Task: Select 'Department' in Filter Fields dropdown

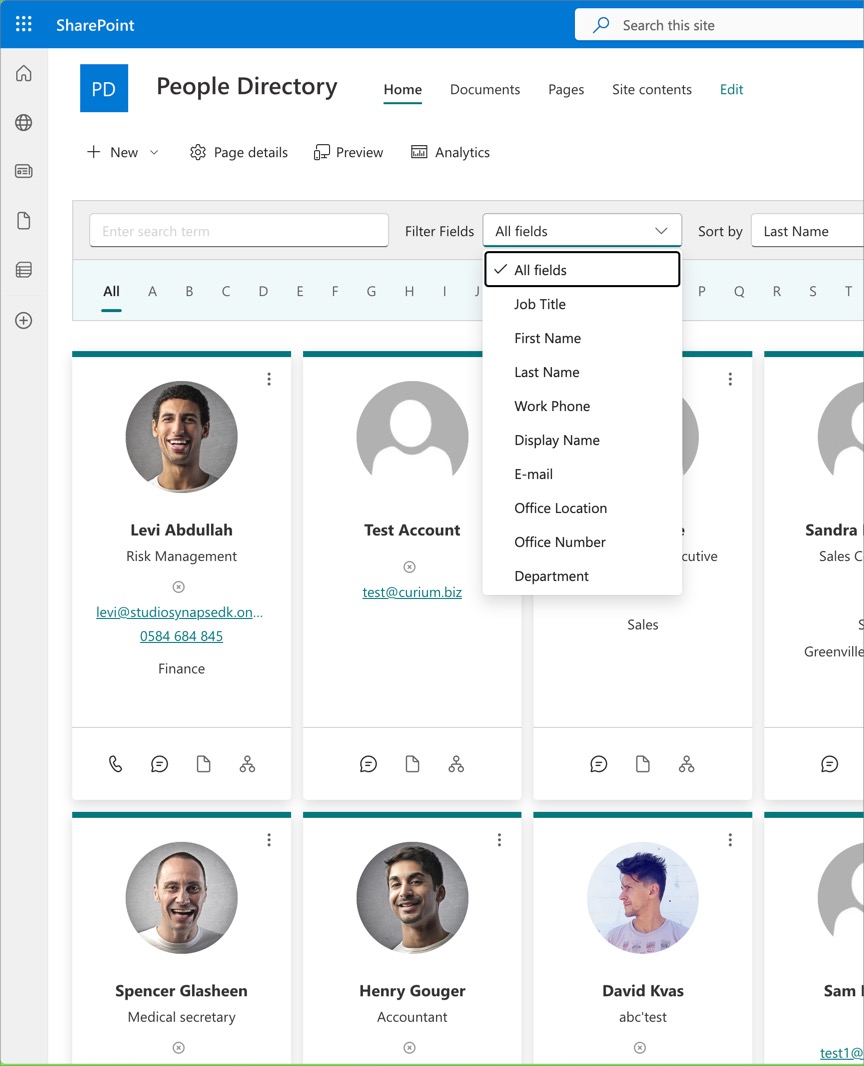Action: [551, 576]
